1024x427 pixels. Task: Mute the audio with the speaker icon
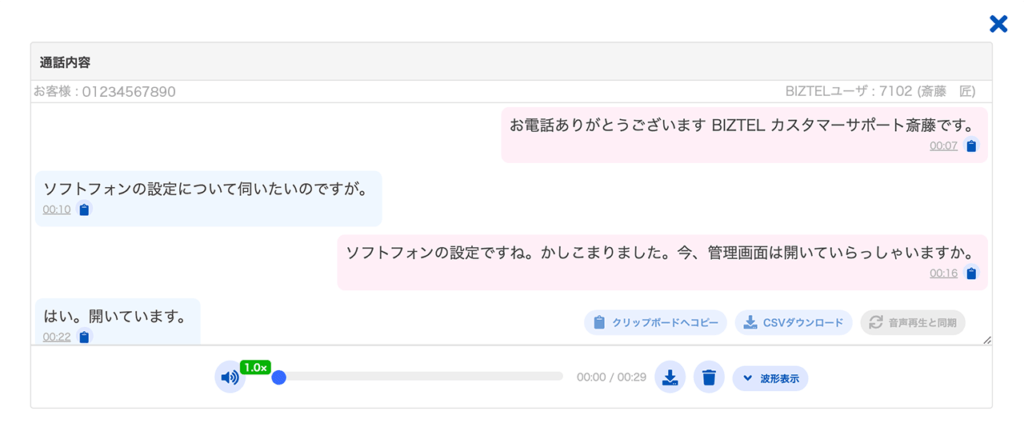230,377
